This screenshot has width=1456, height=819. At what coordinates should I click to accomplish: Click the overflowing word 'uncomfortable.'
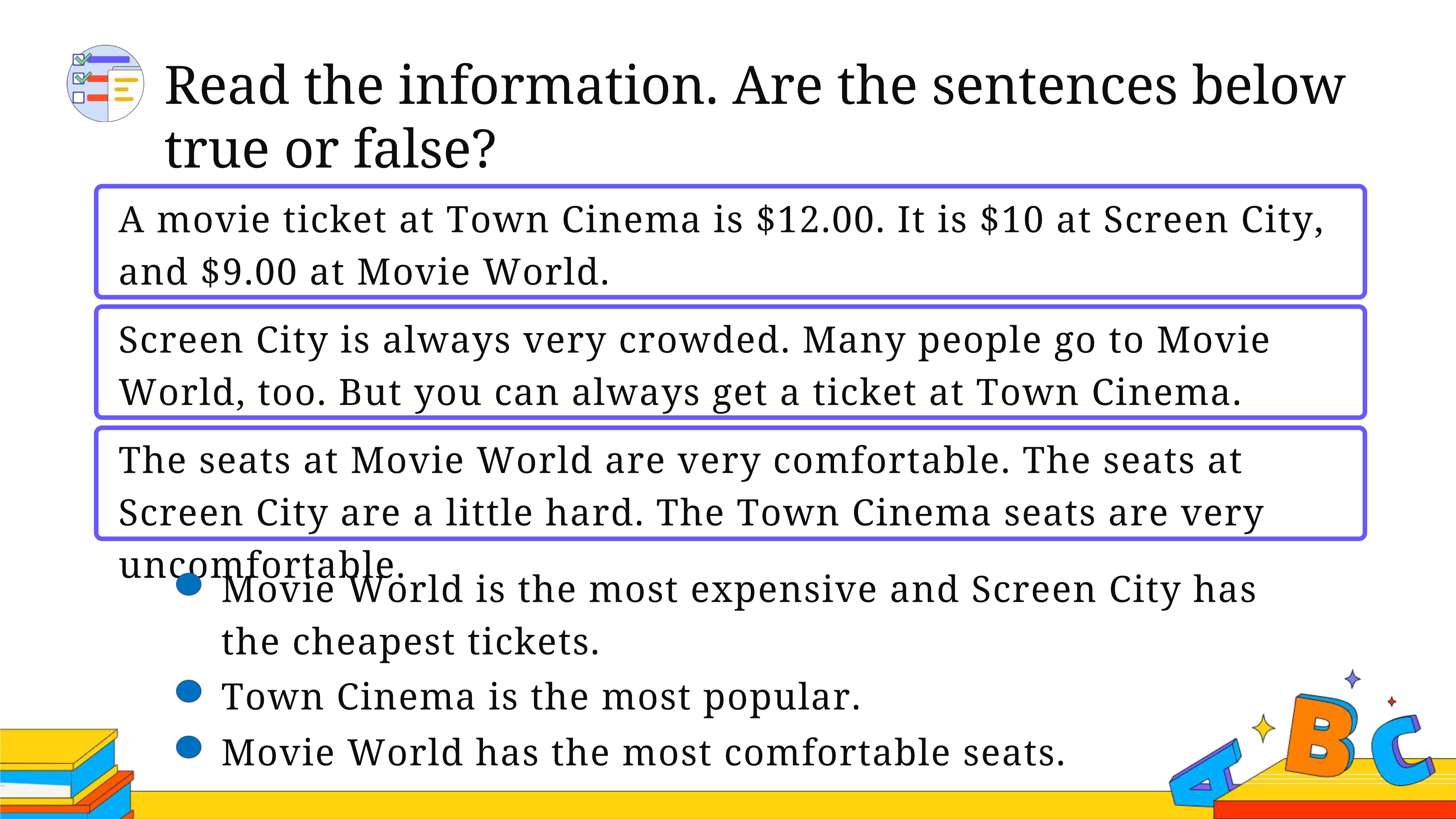(x=262, y=565)
